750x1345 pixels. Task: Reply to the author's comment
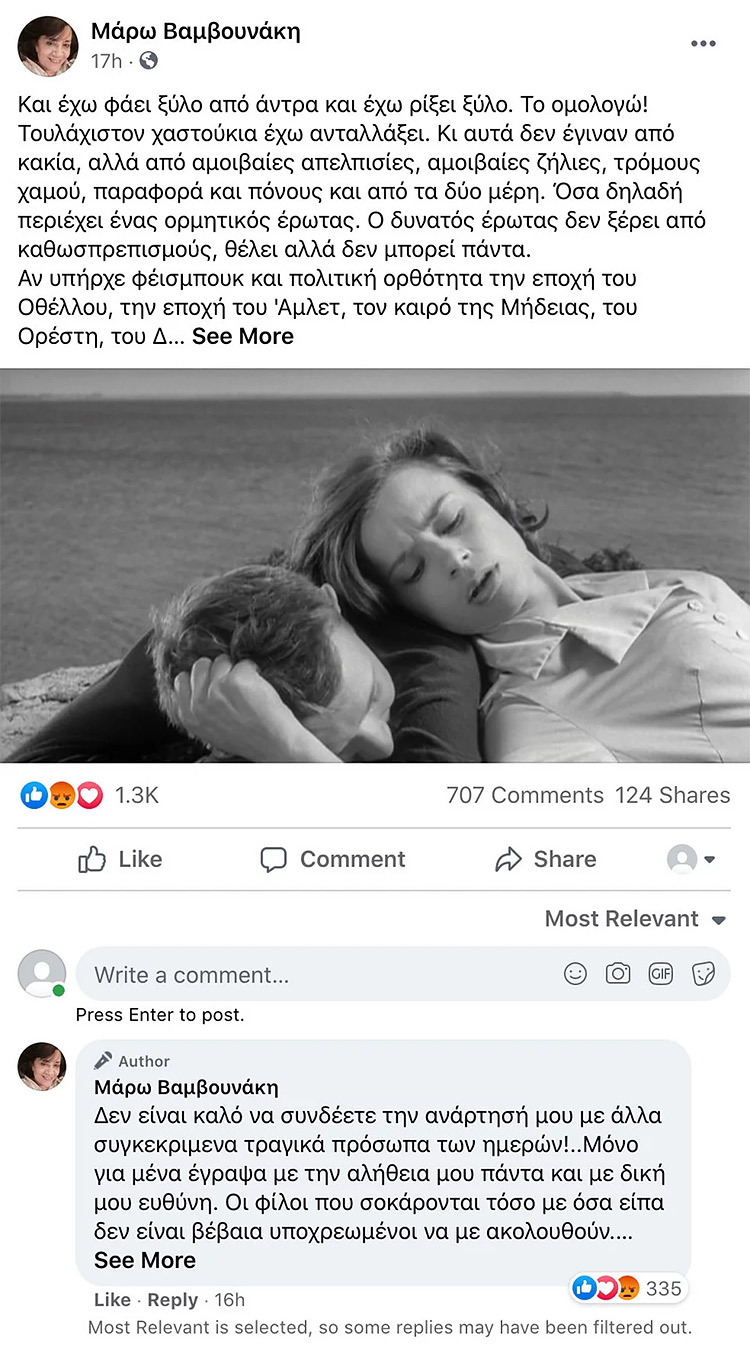click(172, 1300)
